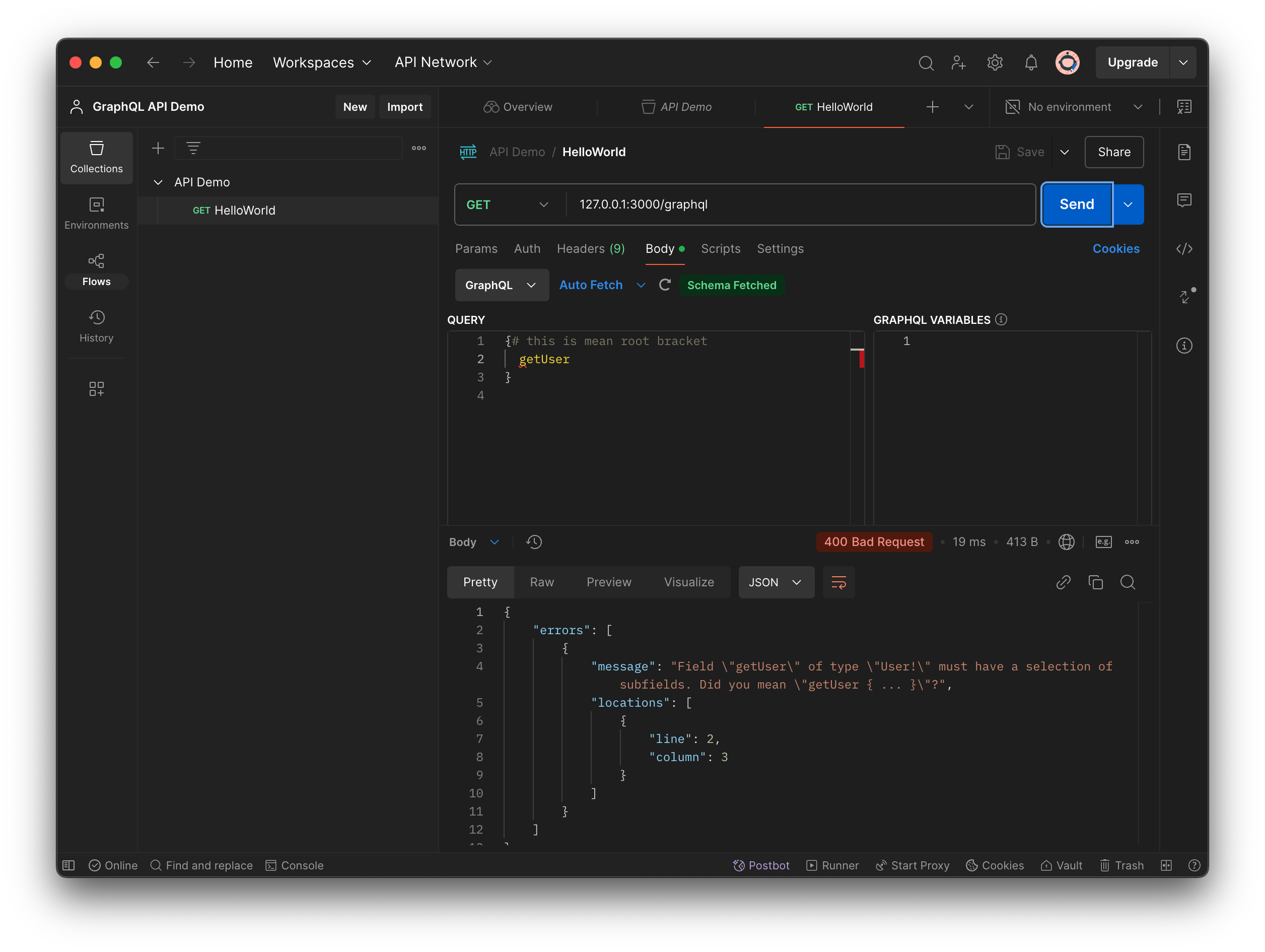The width and height of the screenshot is (1265, 952).
Task: Collapse the API Demo collection
Action: (x=159, y=182)
